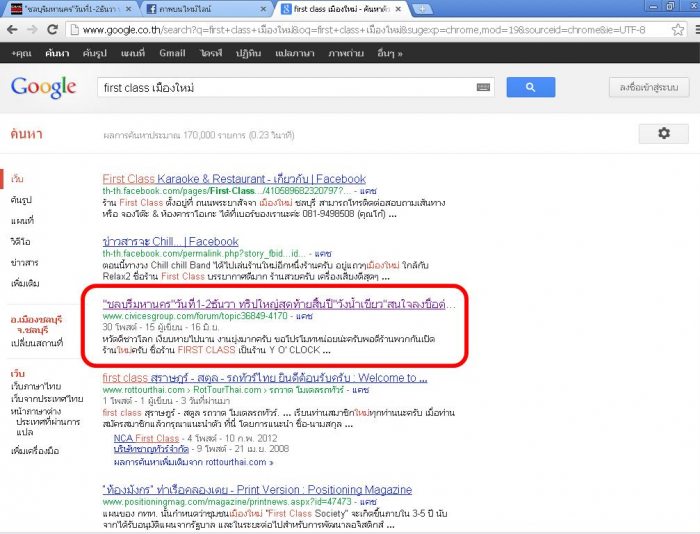Click the ค้นหา heading beneath the Google logo
Image resolution: width=700 pixels, height=534 pixels.
(26, 134)
